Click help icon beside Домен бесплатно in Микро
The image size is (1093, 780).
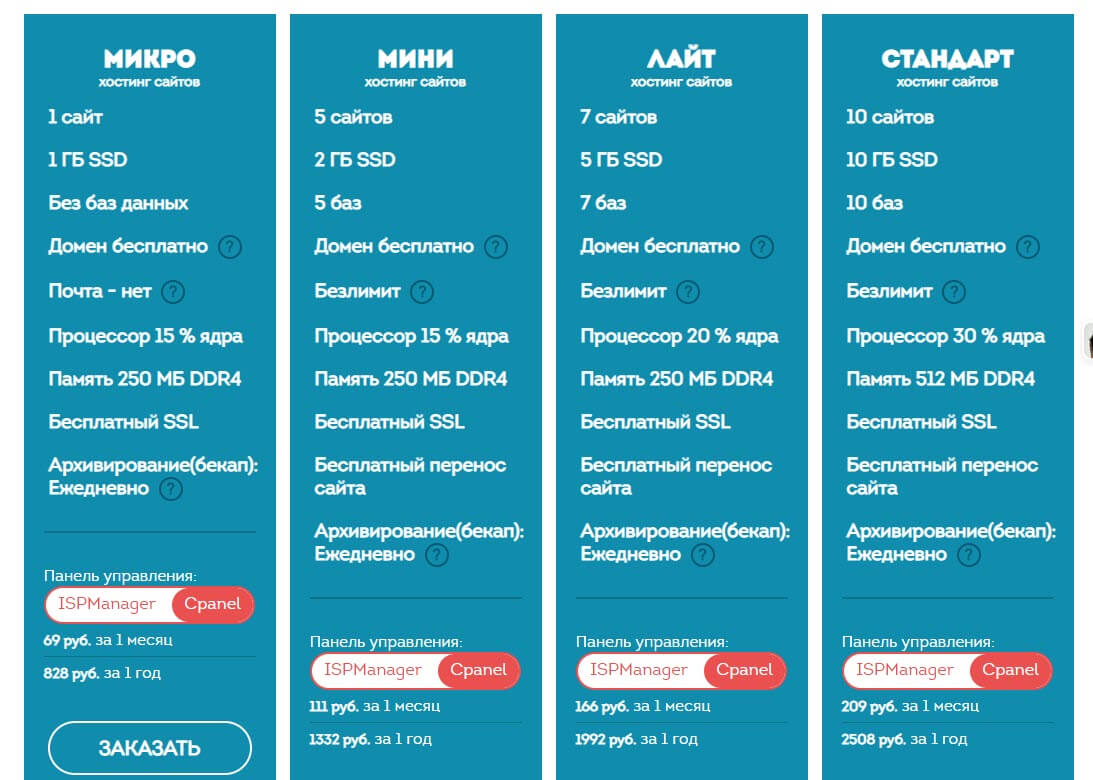click(x=230, y=247)
